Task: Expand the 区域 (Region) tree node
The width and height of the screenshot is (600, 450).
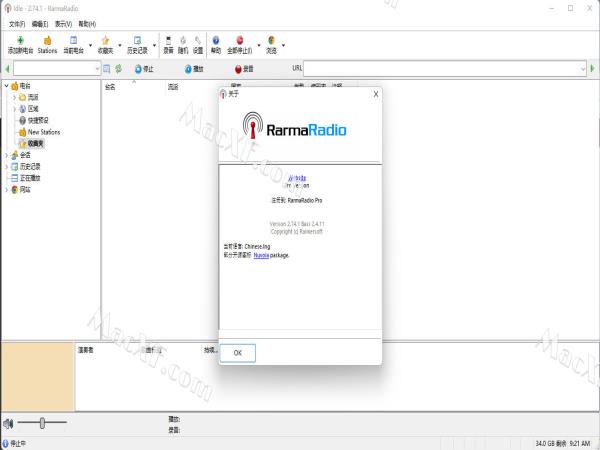Action: coord(15,109)
